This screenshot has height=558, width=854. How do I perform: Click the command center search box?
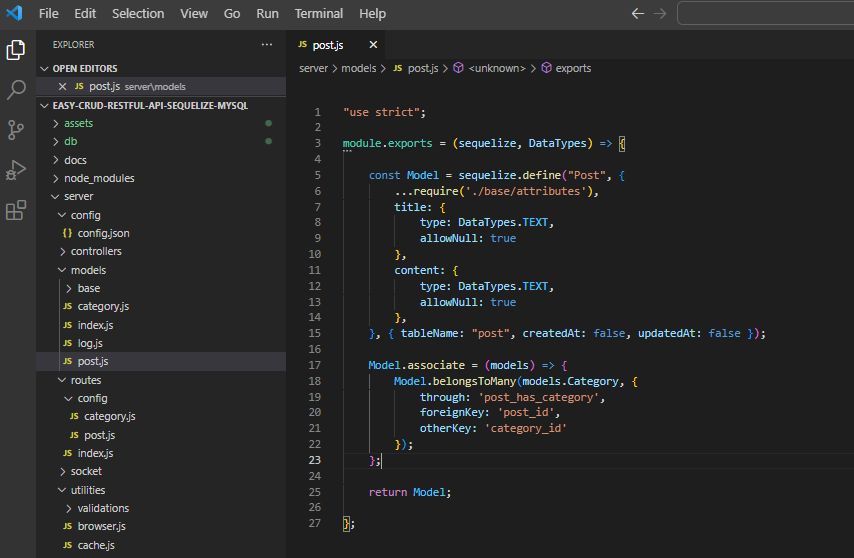click(765, 13)
